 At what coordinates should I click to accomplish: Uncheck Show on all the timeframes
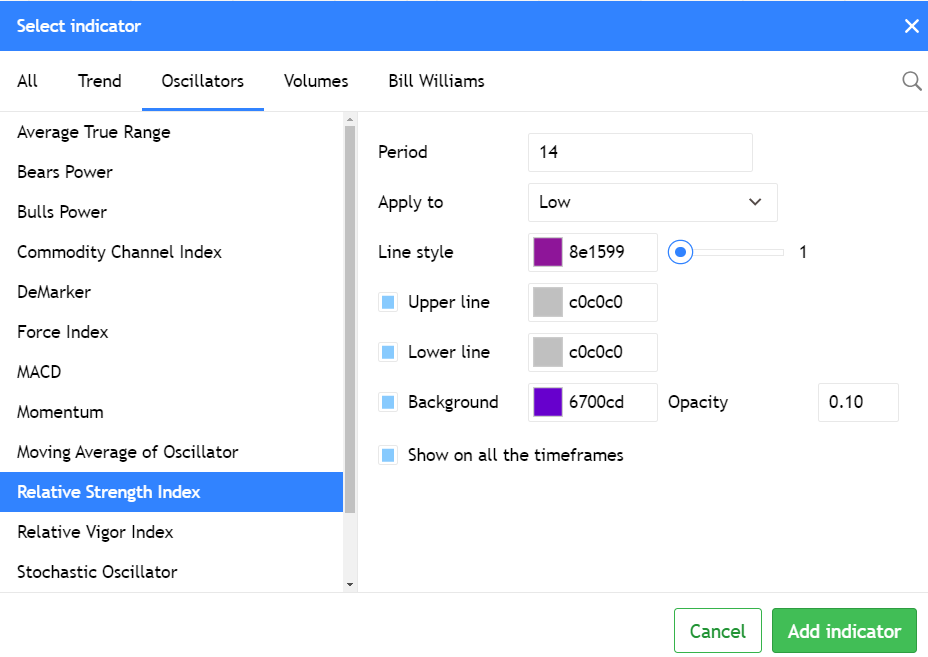388,455
